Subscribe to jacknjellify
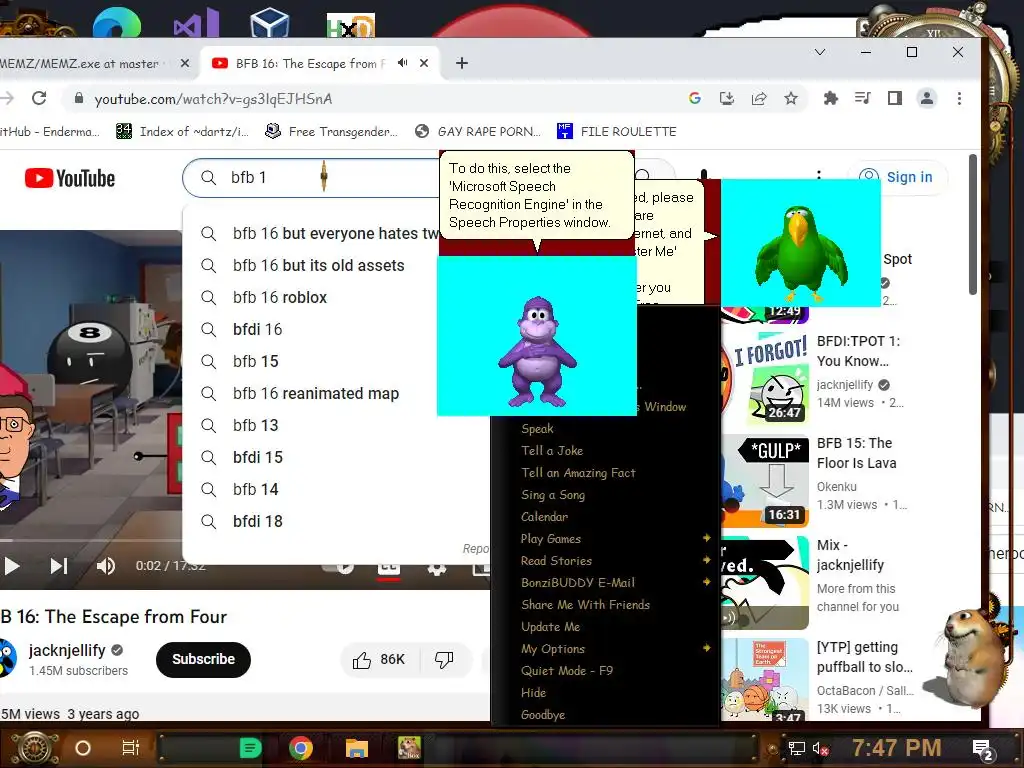This screenshot has height=768, width=1024. point(203,660)
